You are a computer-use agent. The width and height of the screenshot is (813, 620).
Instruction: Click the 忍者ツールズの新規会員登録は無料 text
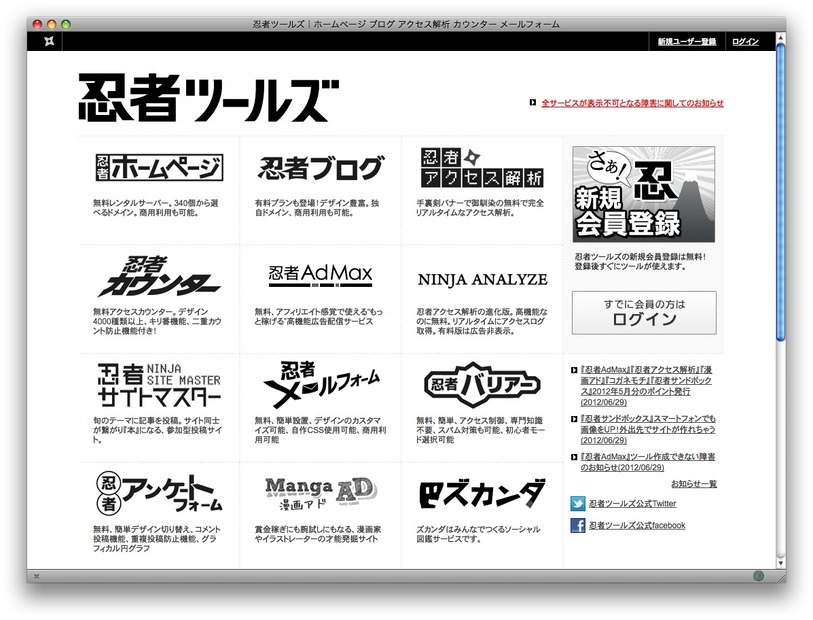coord(640,261)
